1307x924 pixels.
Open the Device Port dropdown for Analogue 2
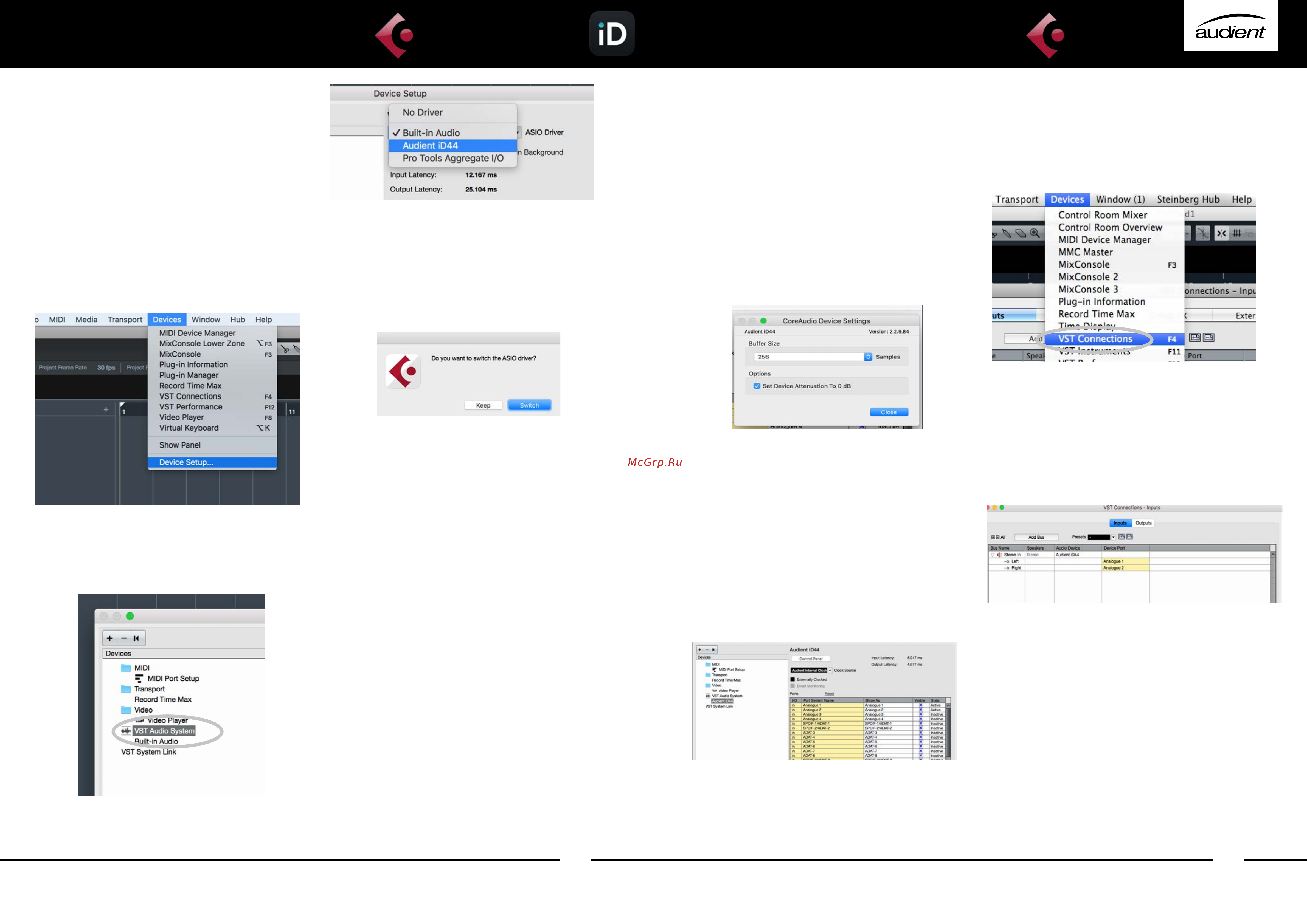click(1125, 568)
